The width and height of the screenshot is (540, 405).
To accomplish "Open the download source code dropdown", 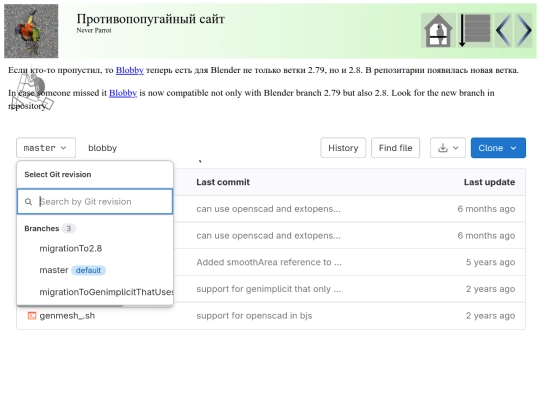I will click(x=448, y=148).
